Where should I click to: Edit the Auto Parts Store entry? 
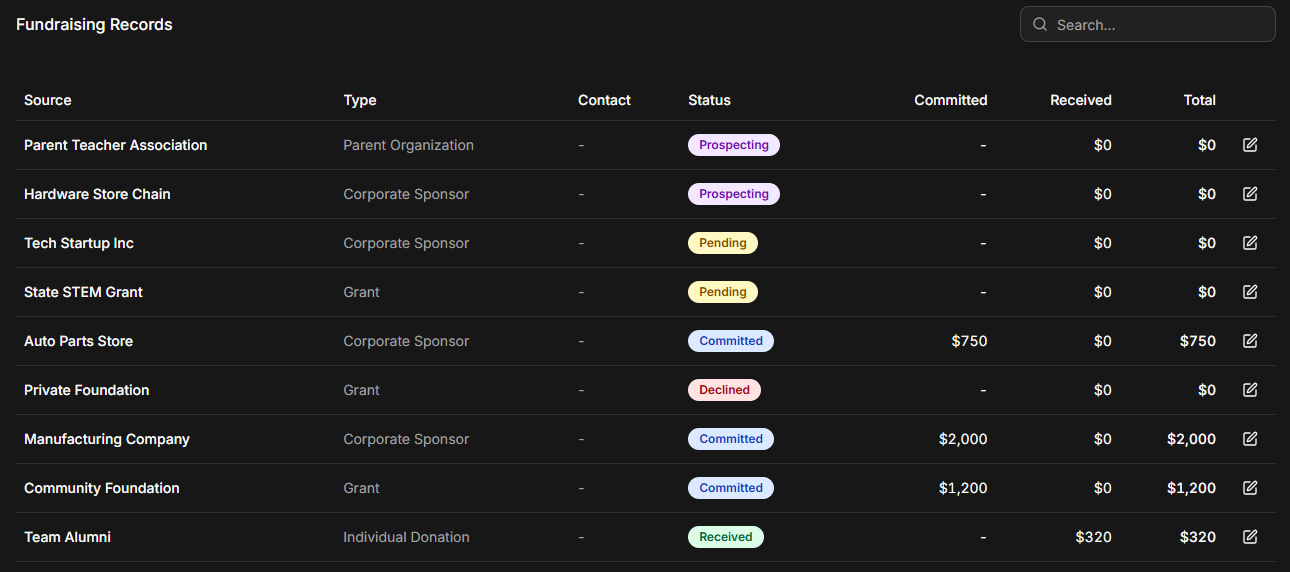1249,341
